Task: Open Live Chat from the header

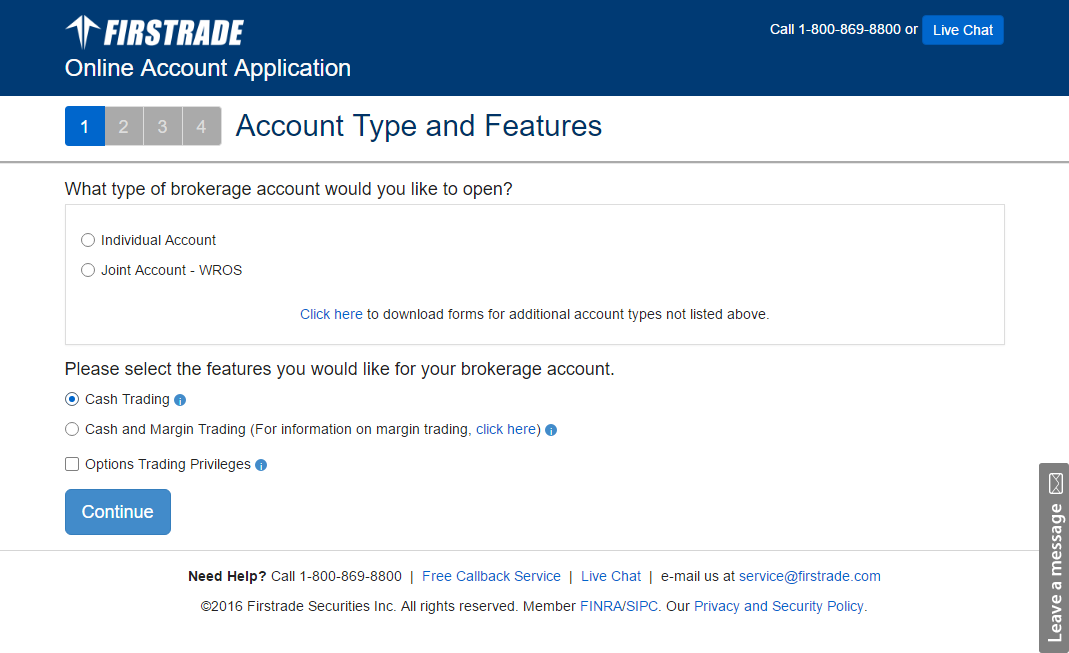Action: point(962,30)
